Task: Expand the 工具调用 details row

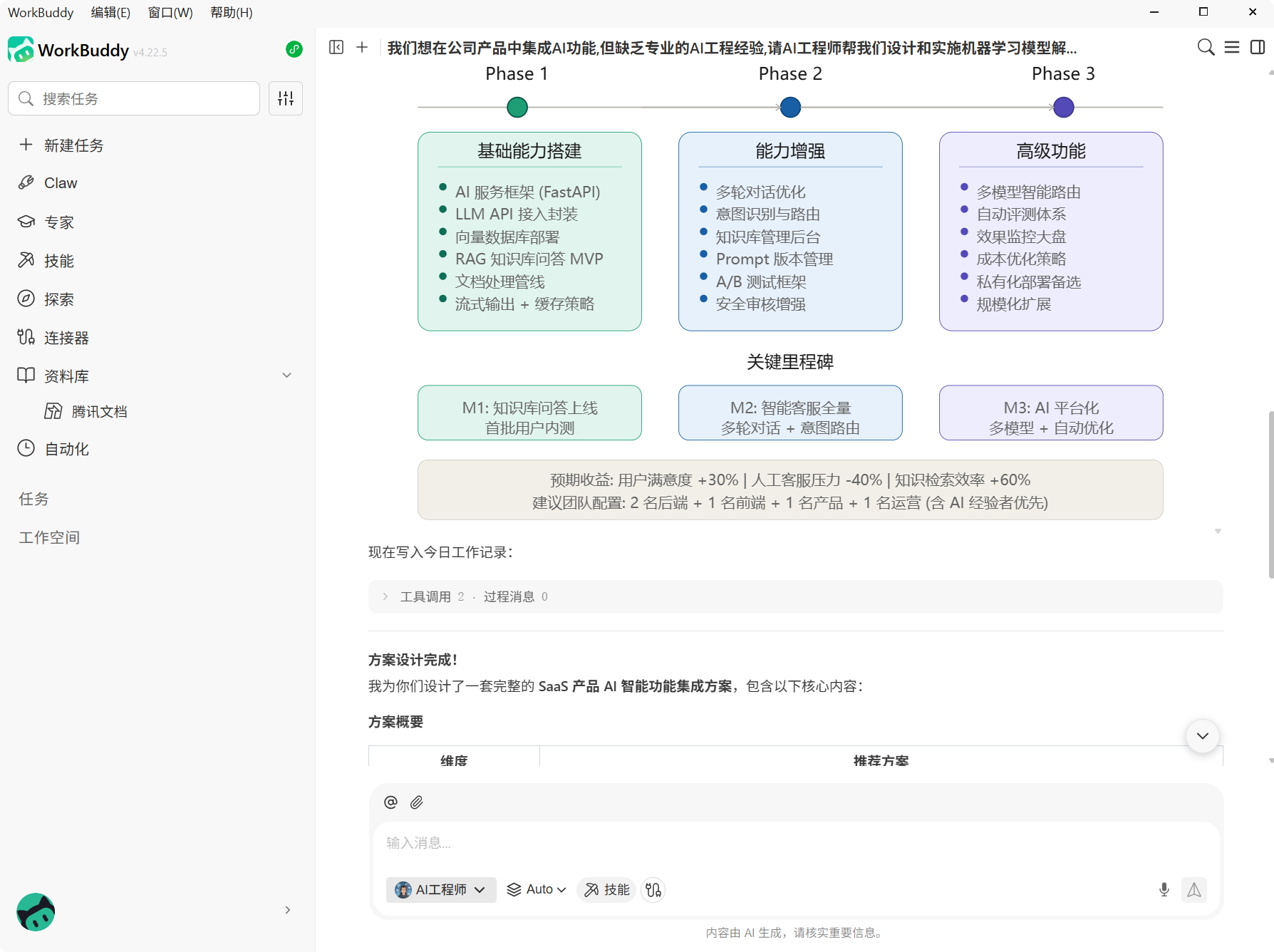Action: pyautogui.click(x=795, y=596)
